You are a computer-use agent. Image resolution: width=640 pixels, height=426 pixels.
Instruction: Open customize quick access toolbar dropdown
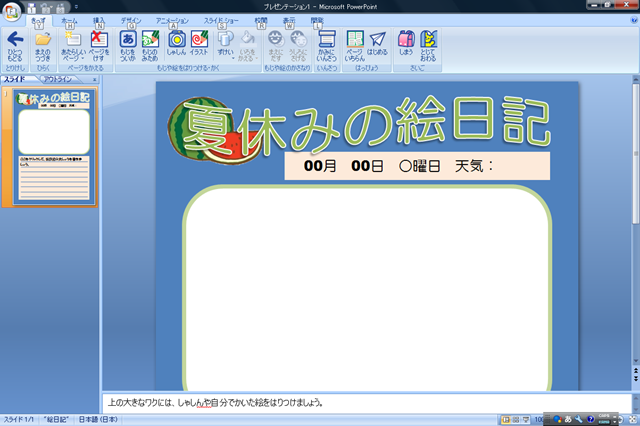click(x=76, y=7)
